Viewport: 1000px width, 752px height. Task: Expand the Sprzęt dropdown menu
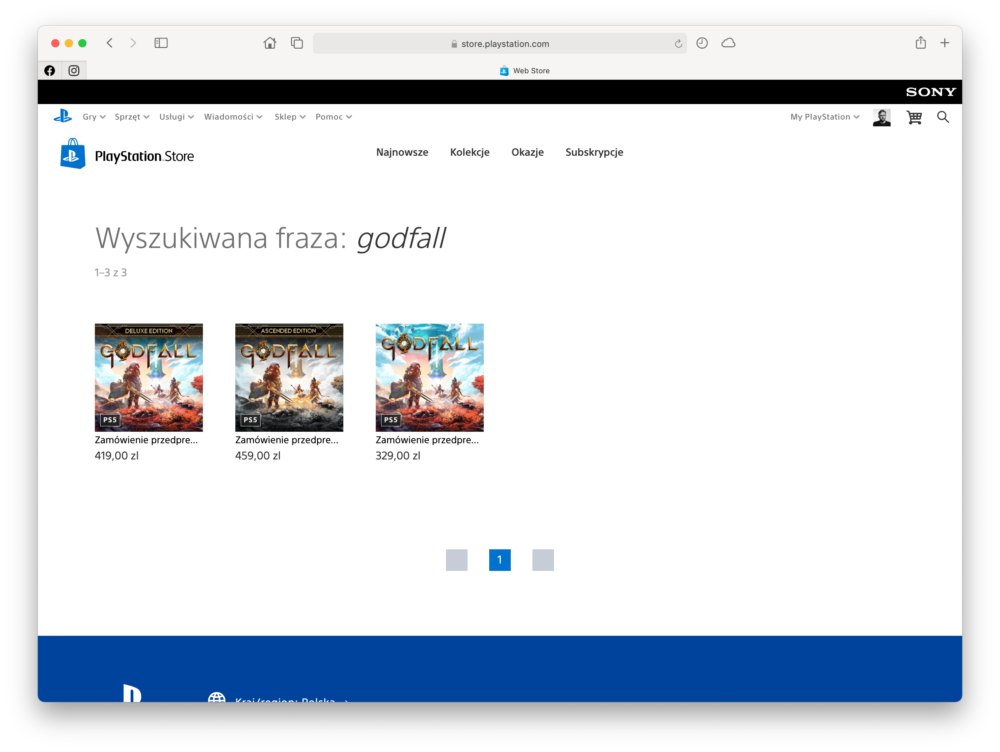[132, 117]
